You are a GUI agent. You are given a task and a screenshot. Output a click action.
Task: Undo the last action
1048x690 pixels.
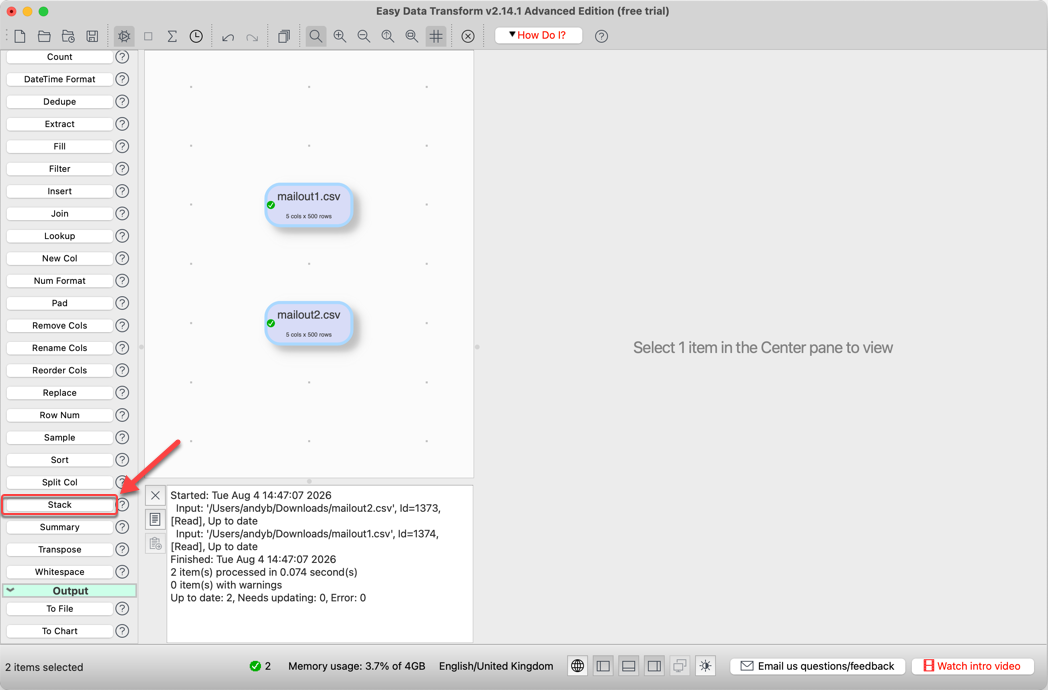(x=228, y=37)
